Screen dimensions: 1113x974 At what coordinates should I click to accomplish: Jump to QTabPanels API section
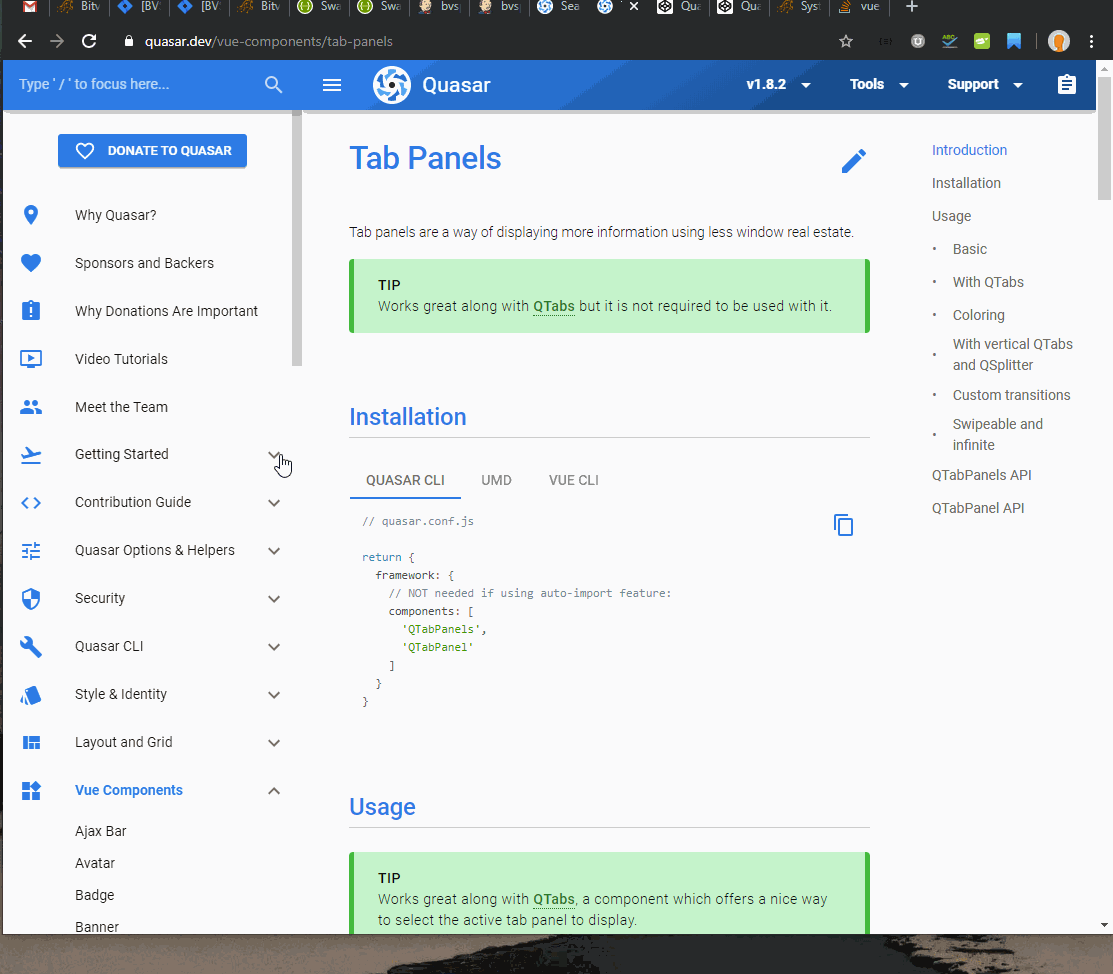(981, 475)
